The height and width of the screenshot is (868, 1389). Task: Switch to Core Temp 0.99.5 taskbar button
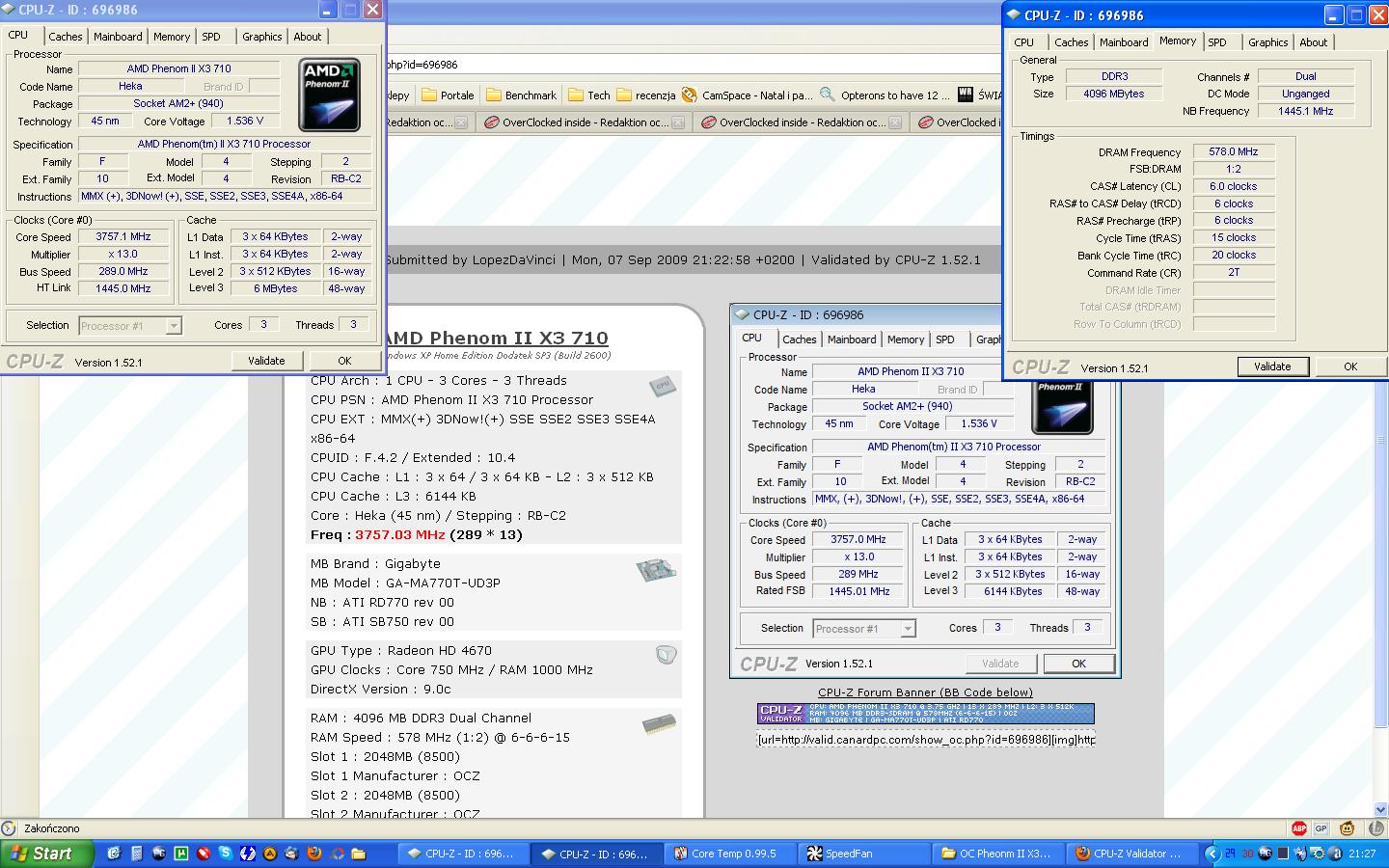tap(732, 854)
